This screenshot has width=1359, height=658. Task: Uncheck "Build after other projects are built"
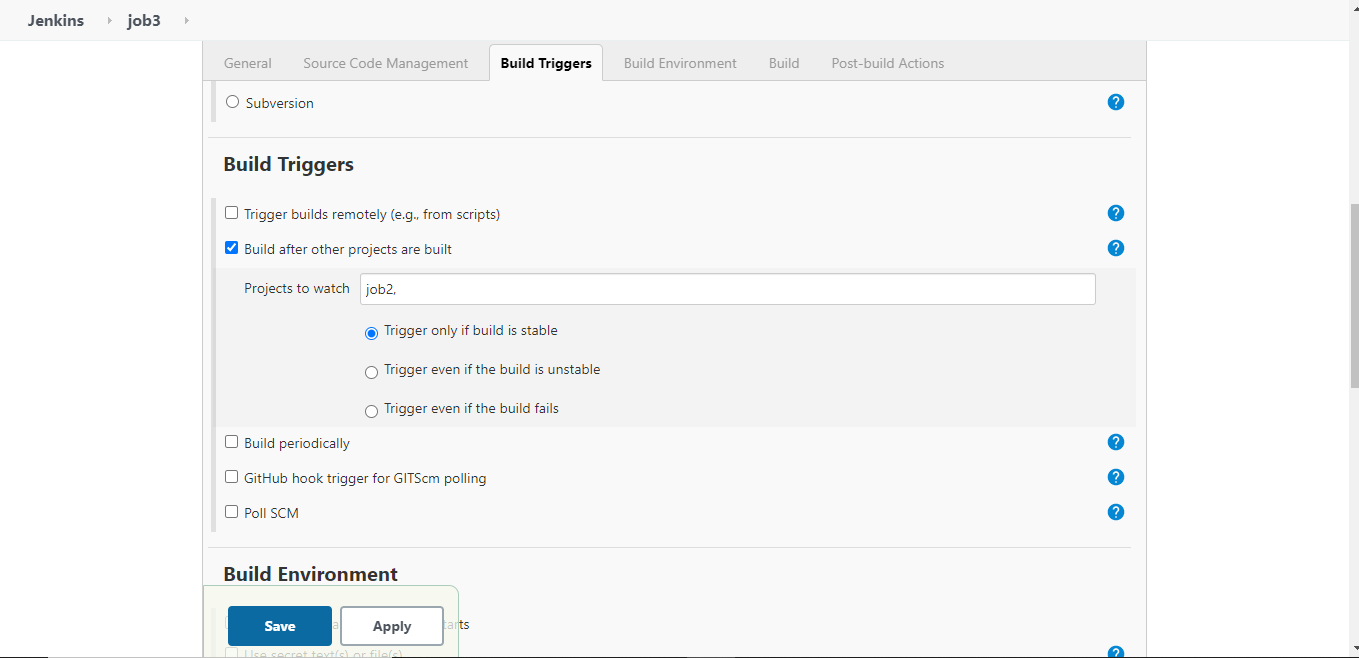tap(231, 247)
